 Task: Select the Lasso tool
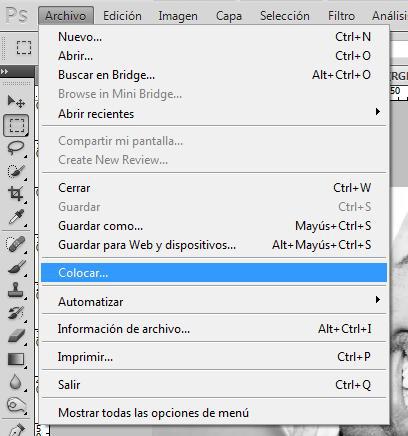(x=16, y=148)
